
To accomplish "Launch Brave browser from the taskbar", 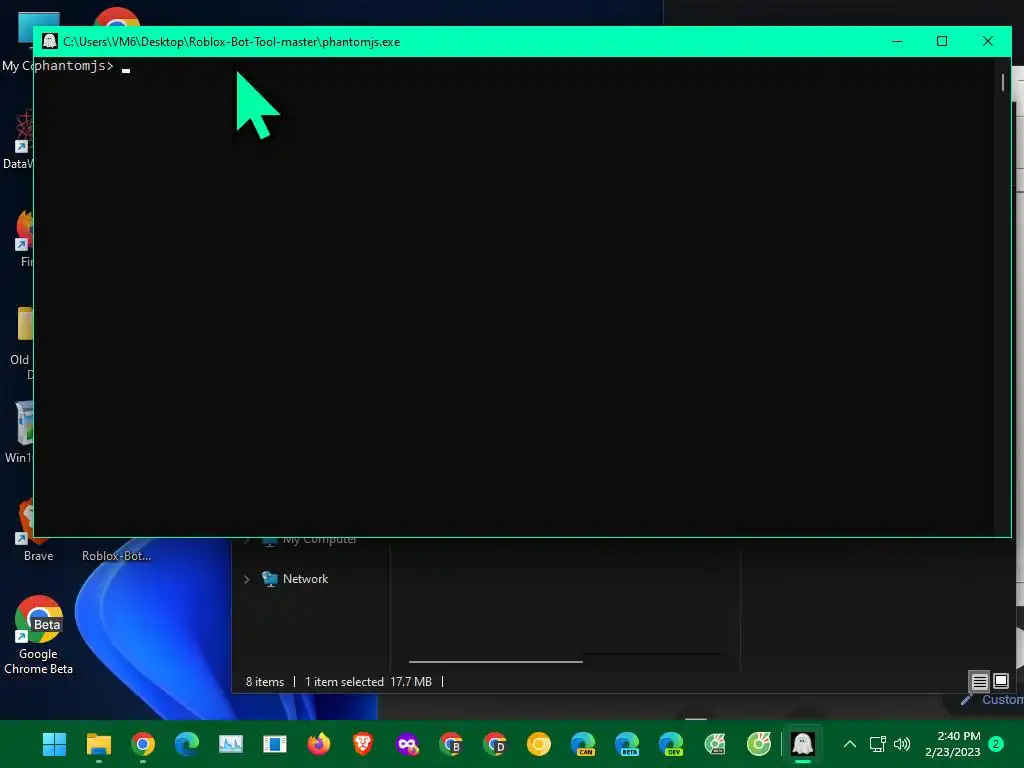I will pyautogui.click(x=363, y=744).
